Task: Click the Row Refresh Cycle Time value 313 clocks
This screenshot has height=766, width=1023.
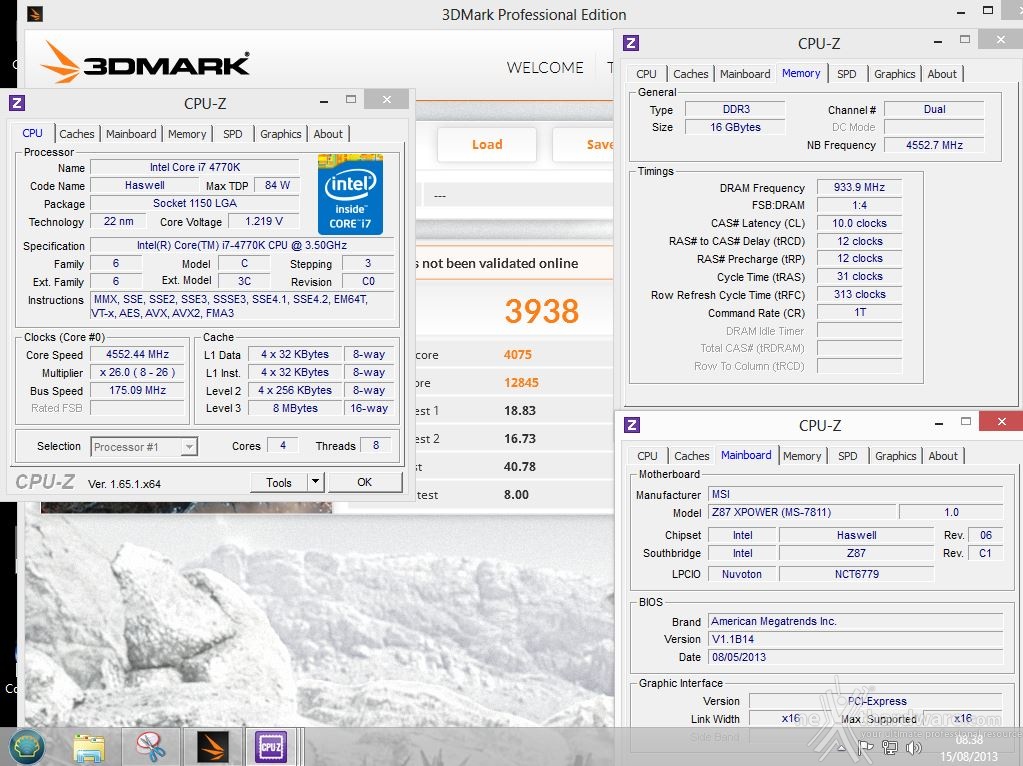Action: [859, 294]
